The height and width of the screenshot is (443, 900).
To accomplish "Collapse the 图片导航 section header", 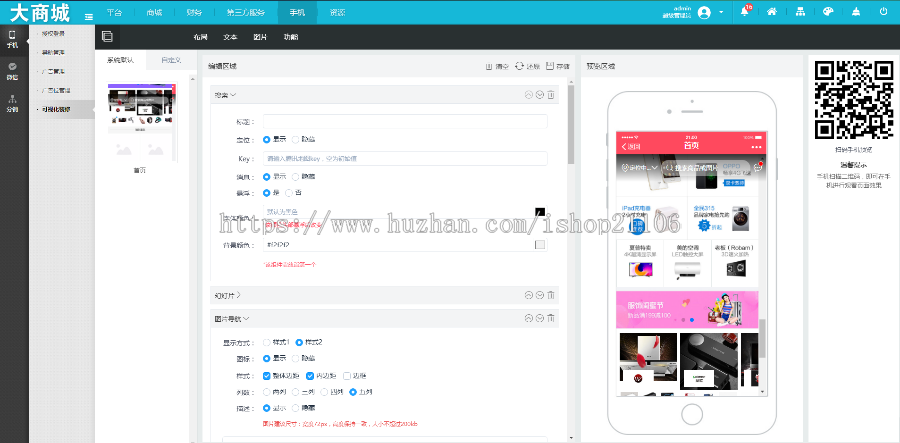I will (232, 318).
